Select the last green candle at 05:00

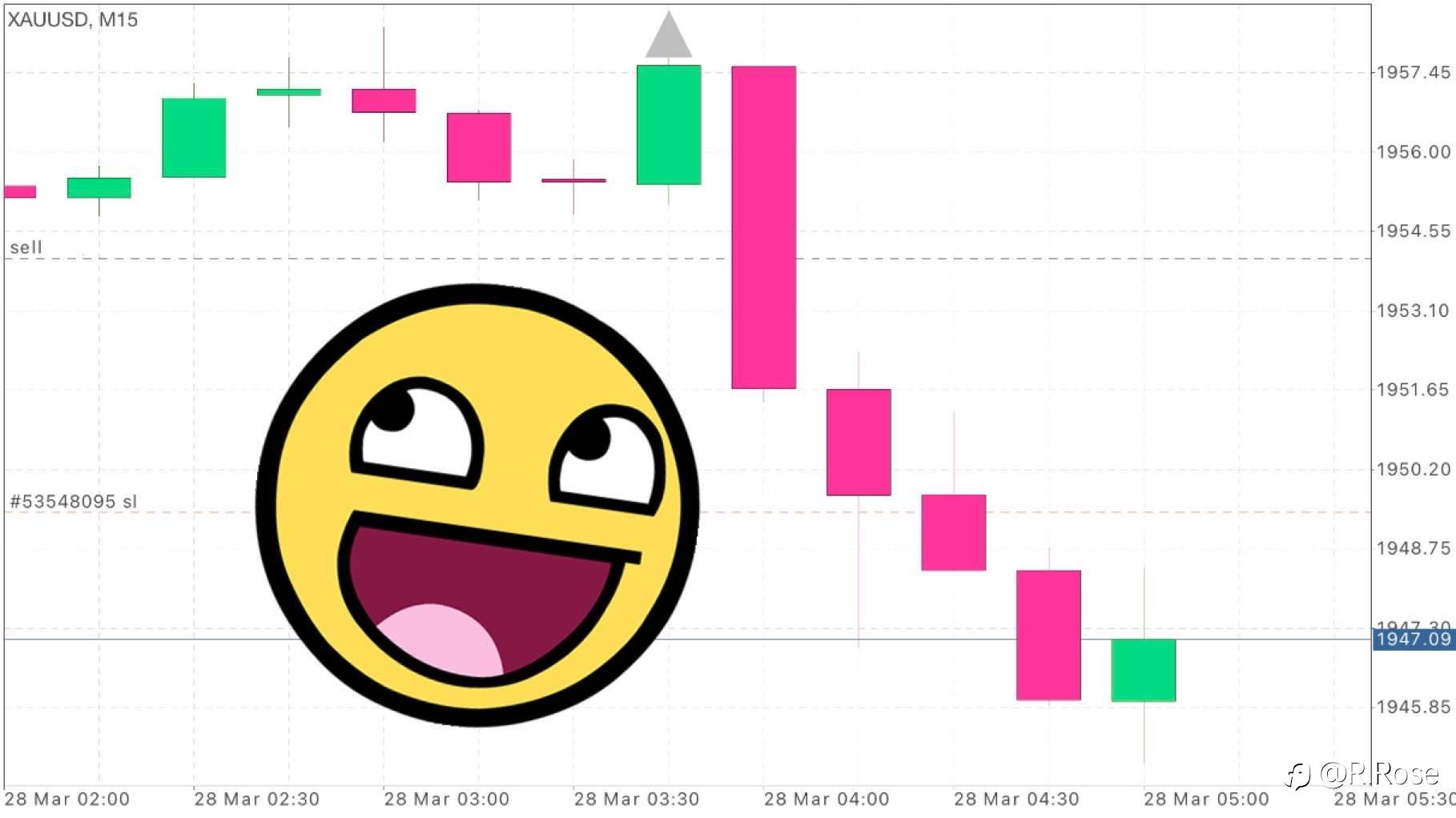pyautogui.click(x=1144, y=671)
